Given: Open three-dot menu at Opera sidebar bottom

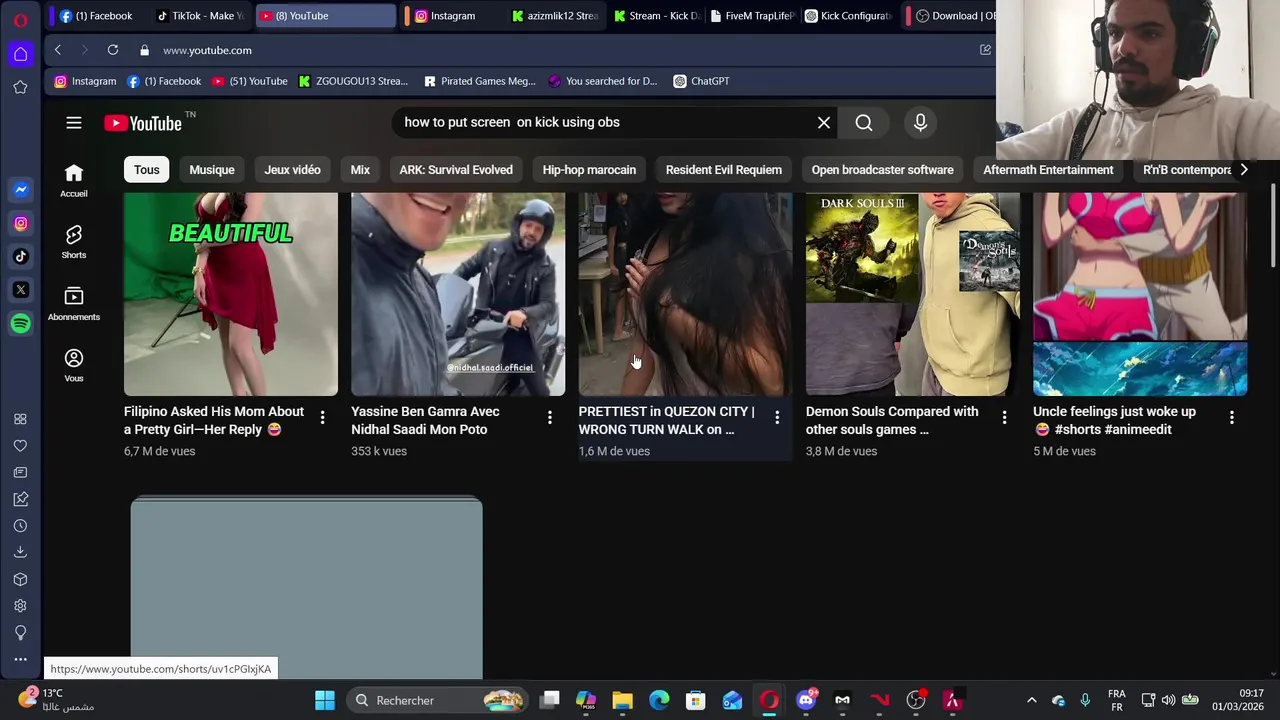Looking at the screenshot, I should (x=20, y=659).
